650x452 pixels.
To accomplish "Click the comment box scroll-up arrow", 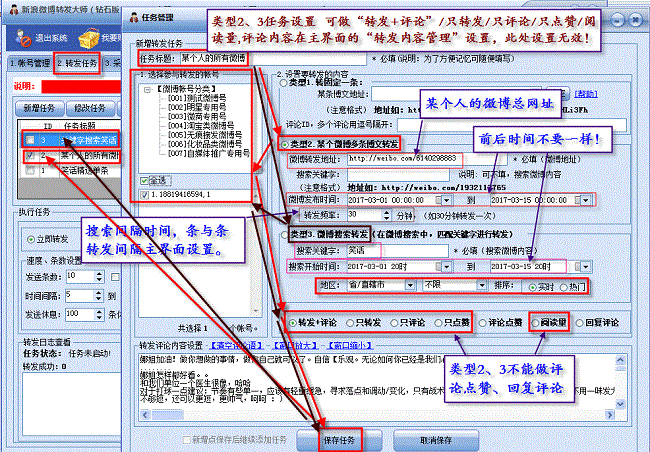I will [x=620, y=360].
